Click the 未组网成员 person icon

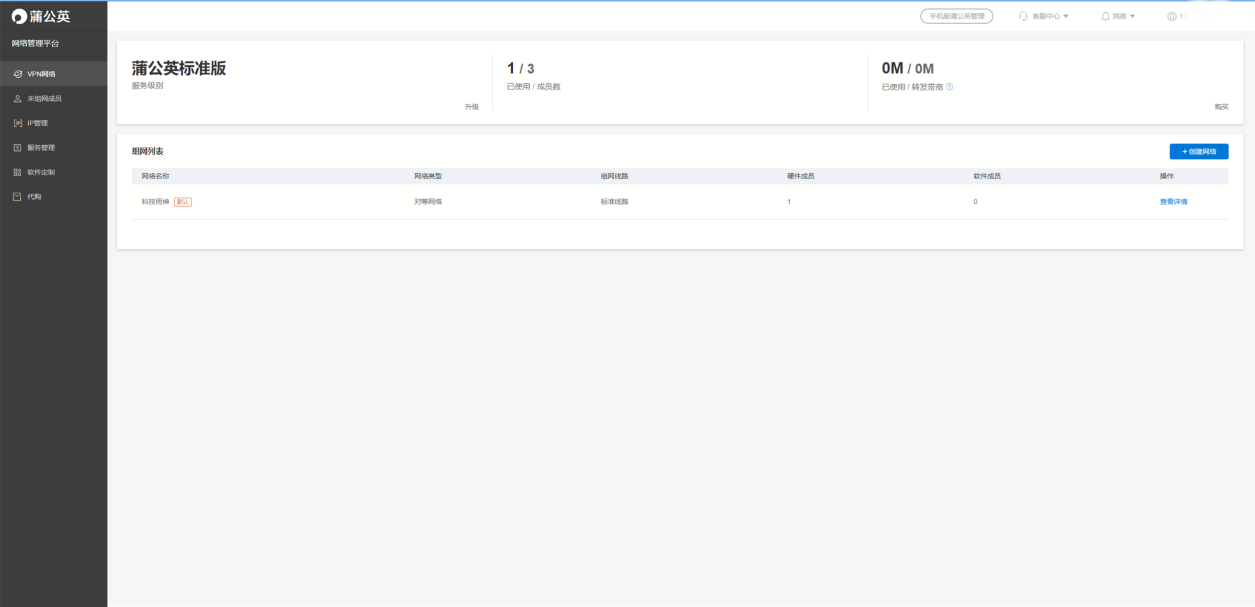(x=18, y=98)
